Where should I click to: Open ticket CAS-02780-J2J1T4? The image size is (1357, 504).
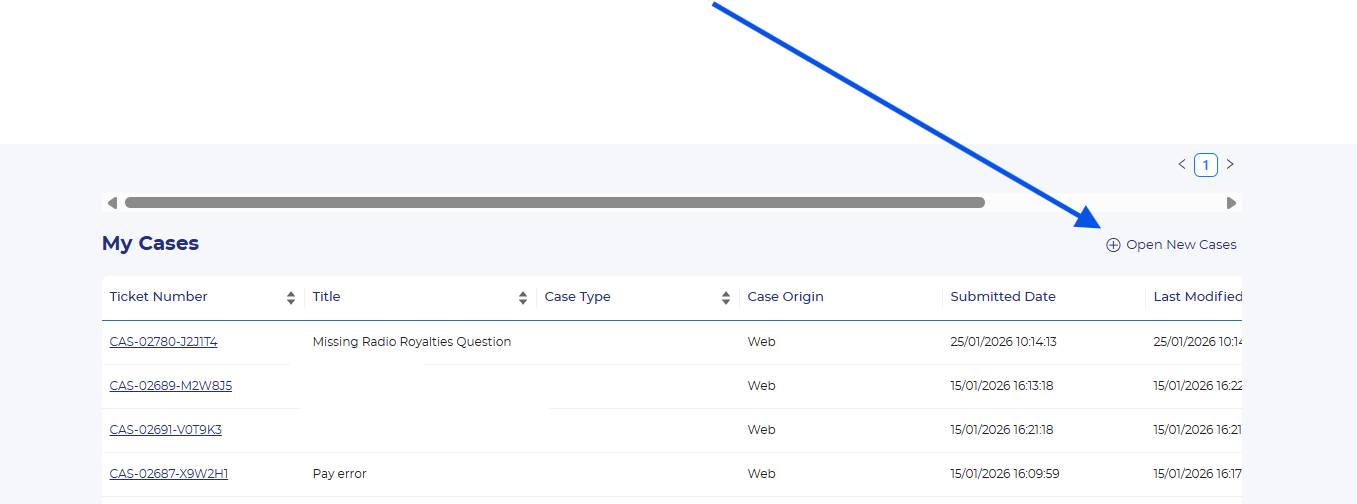(x=163, y=342)
